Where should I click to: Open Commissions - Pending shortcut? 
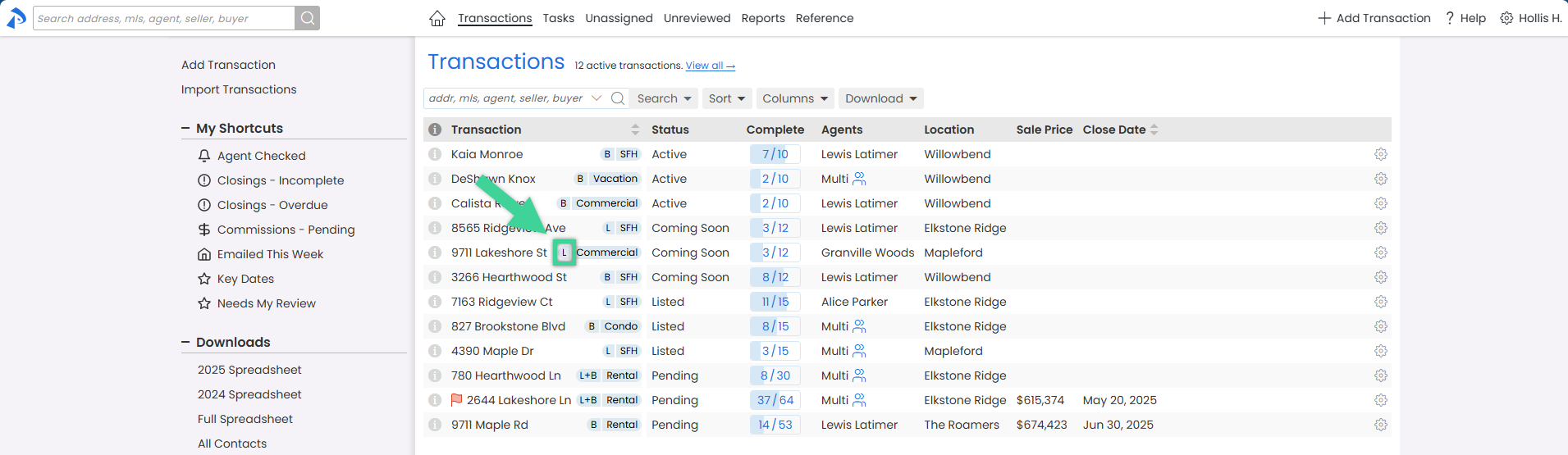click(277, 230)
